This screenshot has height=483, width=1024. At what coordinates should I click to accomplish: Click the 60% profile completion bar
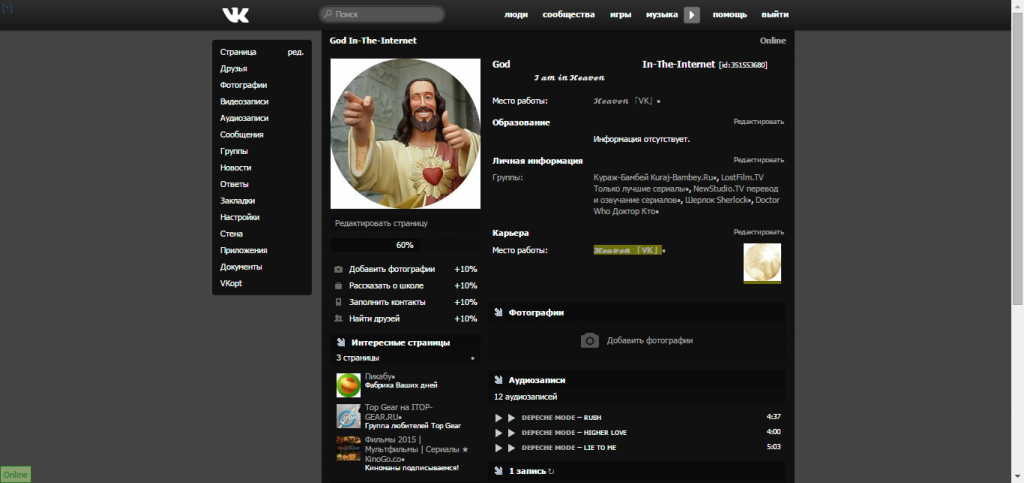(405, 245)
